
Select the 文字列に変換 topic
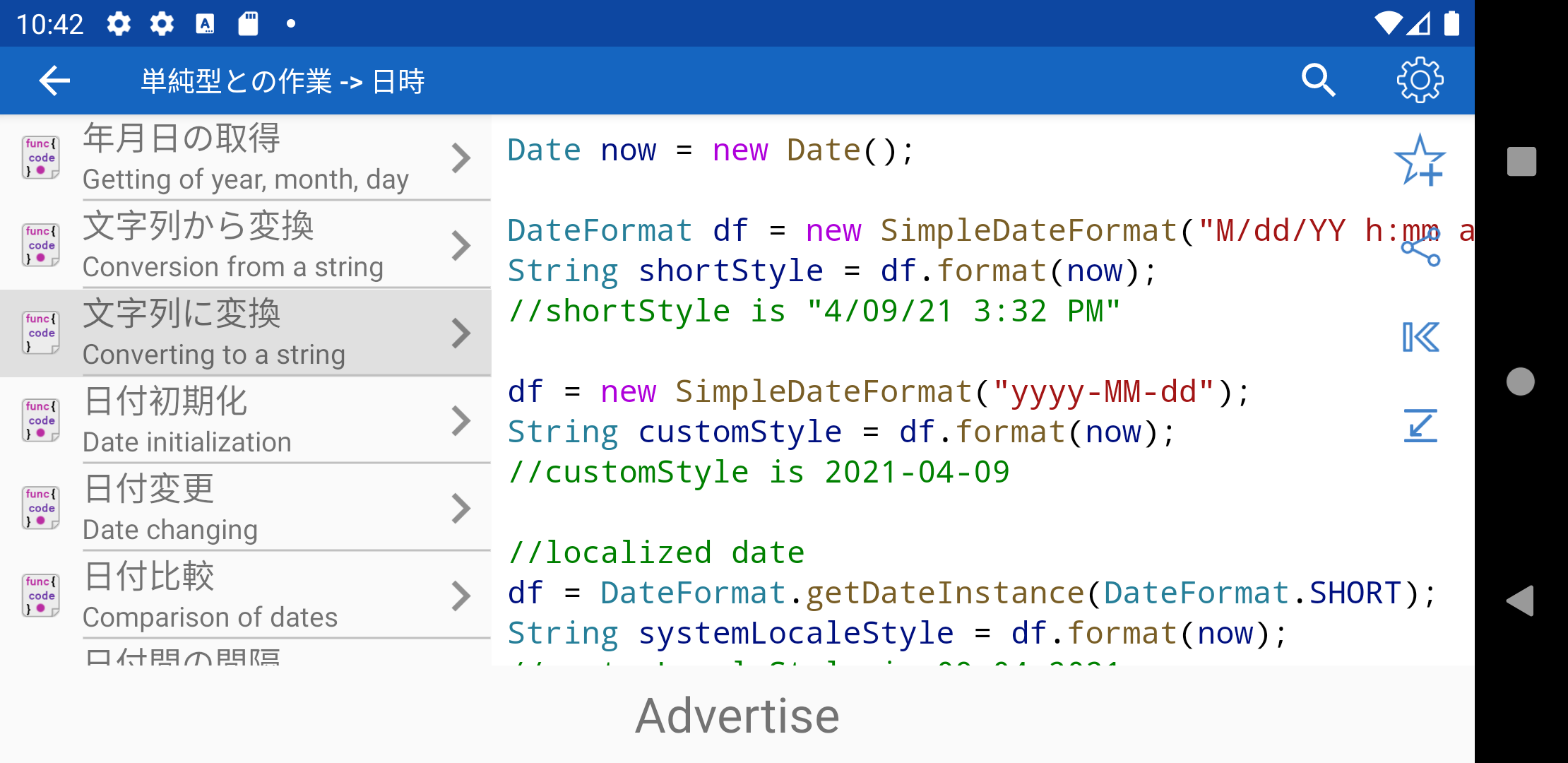point(246,333)
